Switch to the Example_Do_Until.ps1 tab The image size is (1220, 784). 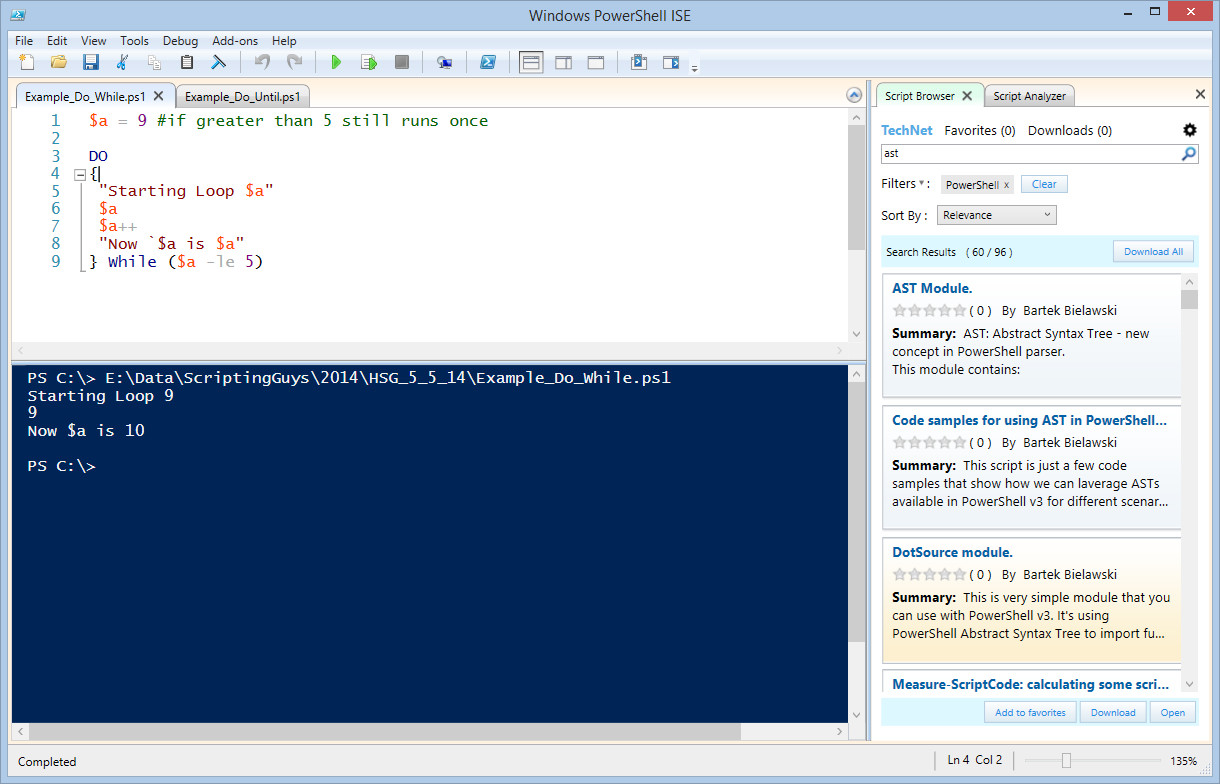point(242,97)
